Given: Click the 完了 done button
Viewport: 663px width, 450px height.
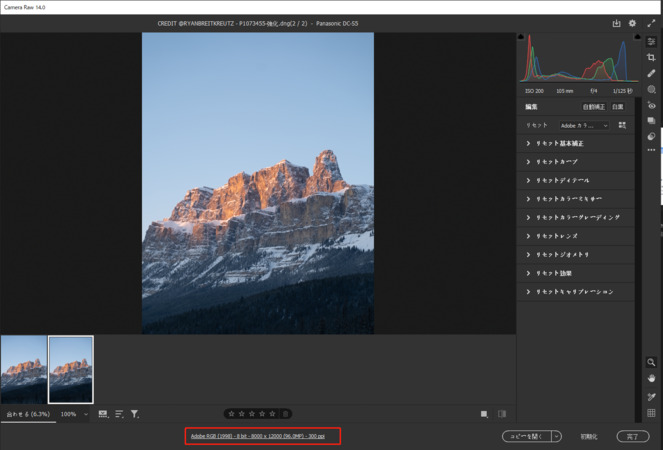Looking at the screenshot, I should coord(632,437).
